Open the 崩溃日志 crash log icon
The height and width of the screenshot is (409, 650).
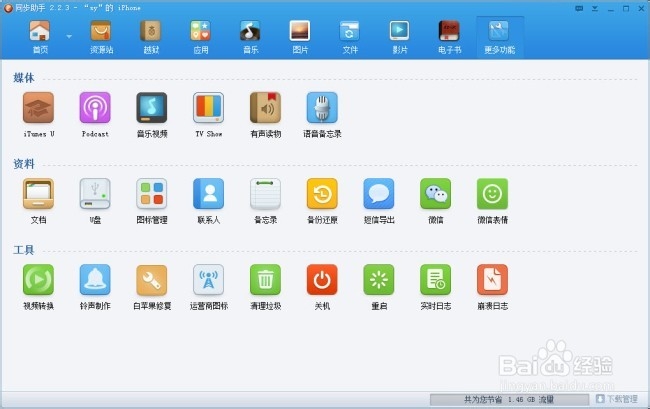click(492, 280)
